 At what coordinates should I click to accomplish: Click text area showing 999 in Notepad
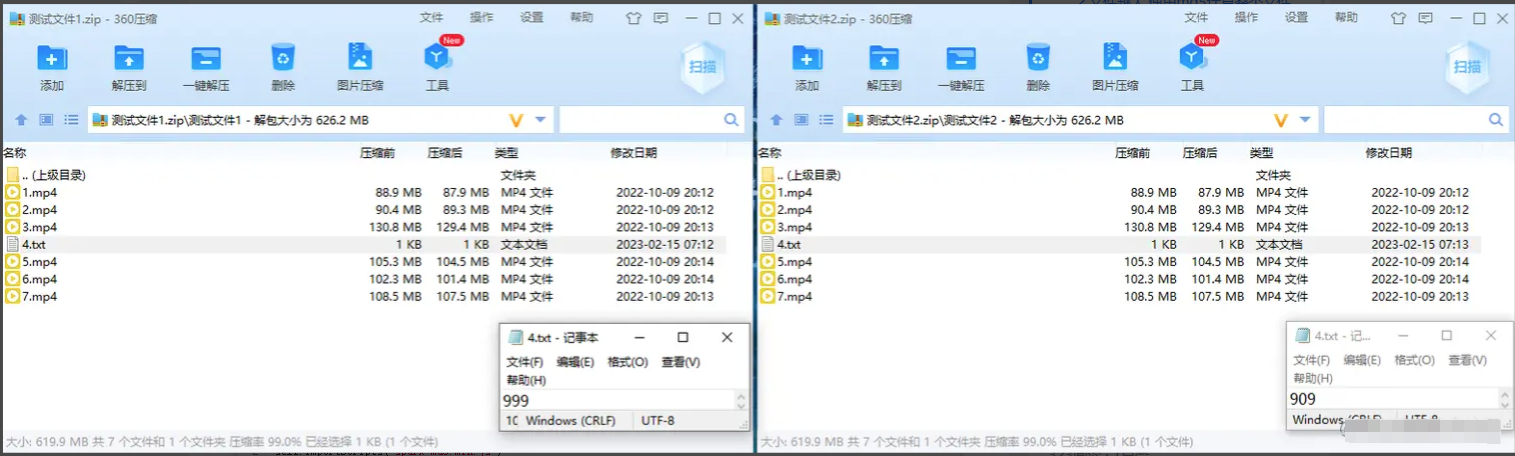pos(618,400)
